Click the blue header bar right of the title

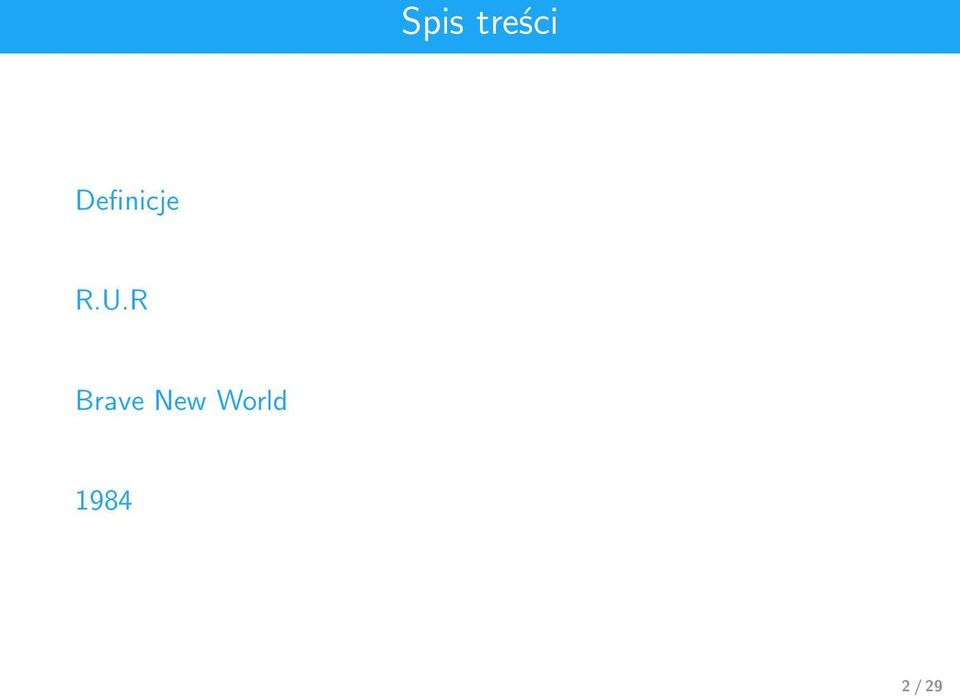tap(759, 26)
